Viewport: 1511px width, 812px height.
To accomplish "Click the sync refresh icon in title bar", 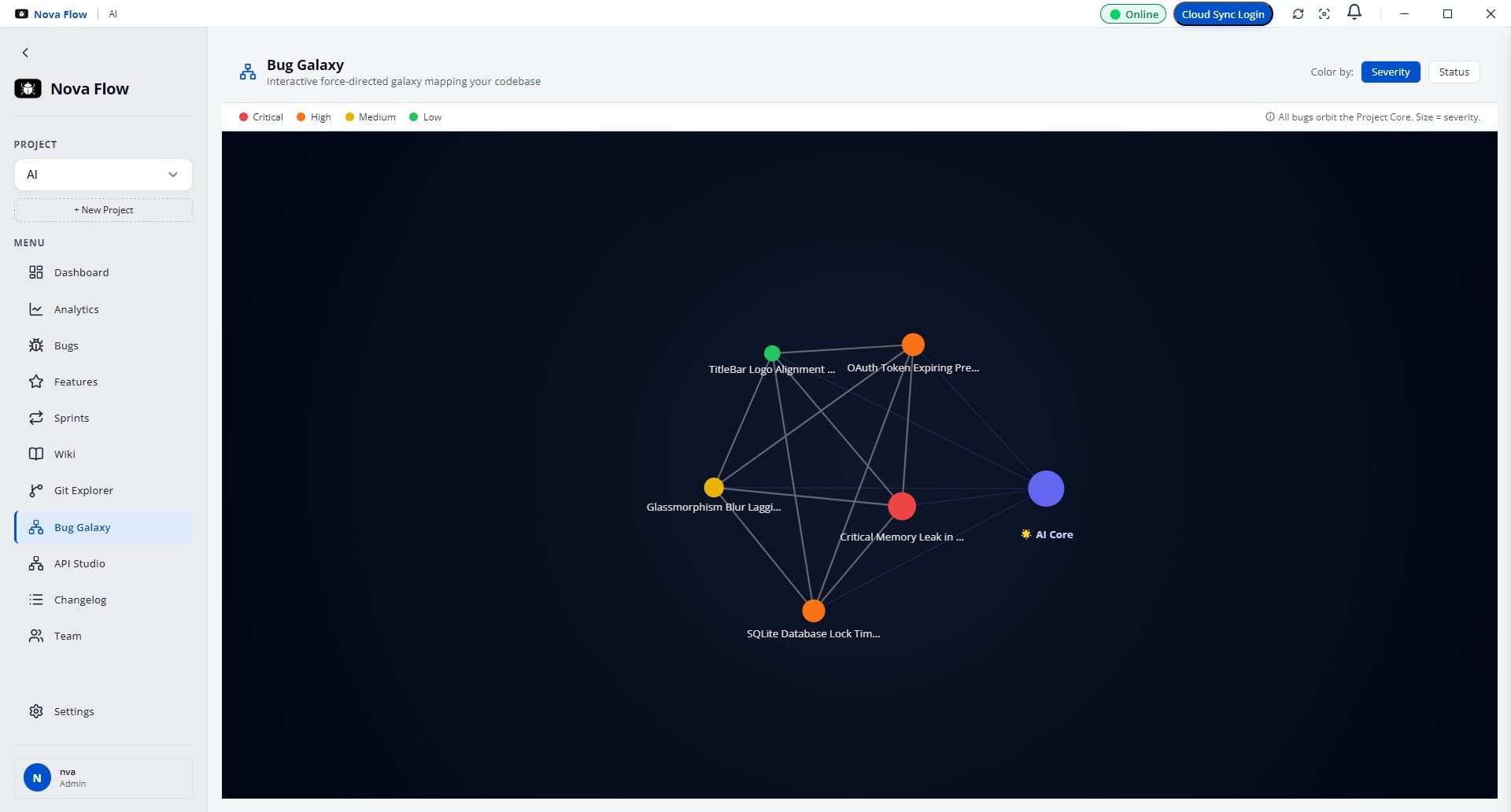I will [x=1298, y=14].
